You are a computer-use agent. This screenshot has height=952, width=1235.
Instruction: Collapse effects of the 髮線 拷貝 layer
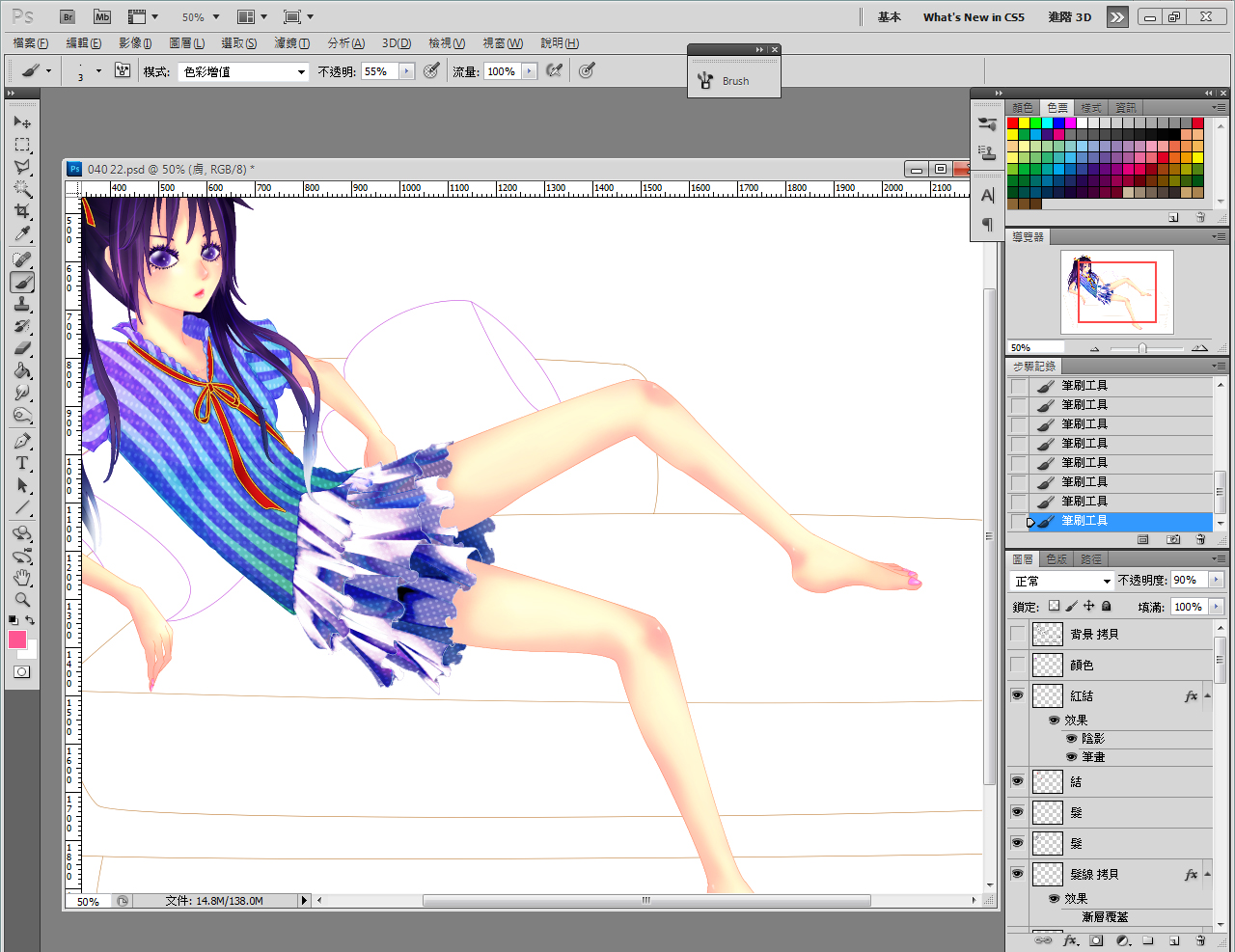point(1207,874)
